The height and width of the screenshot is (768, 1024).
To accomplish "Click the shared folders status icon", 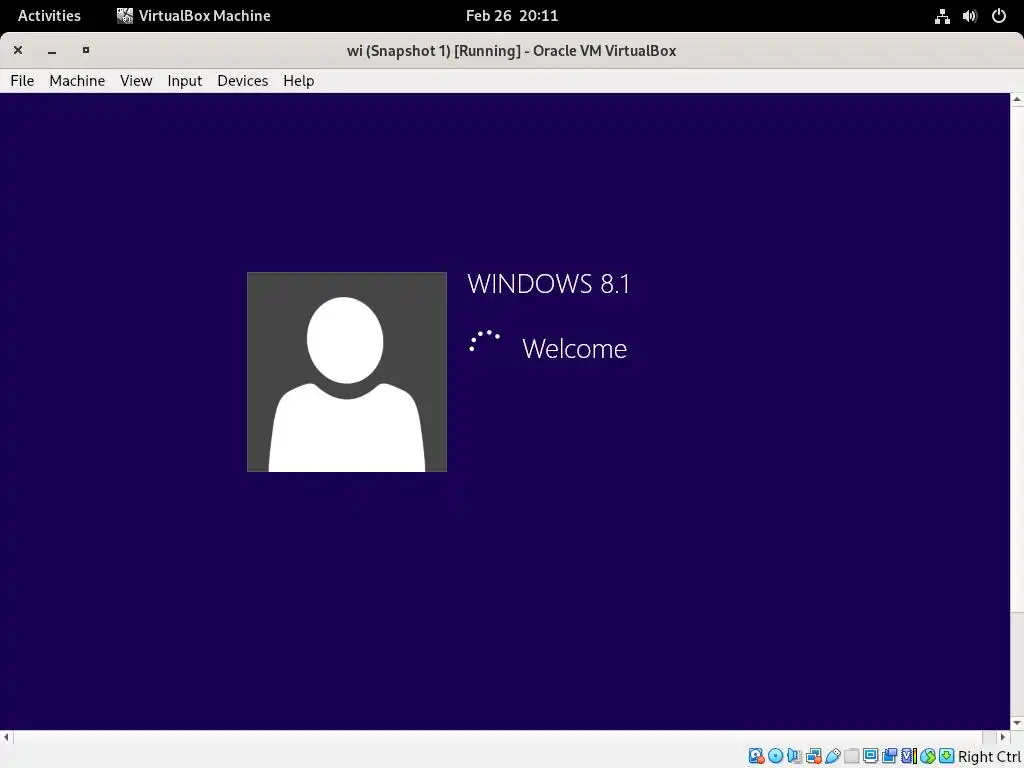I will 852,756.
